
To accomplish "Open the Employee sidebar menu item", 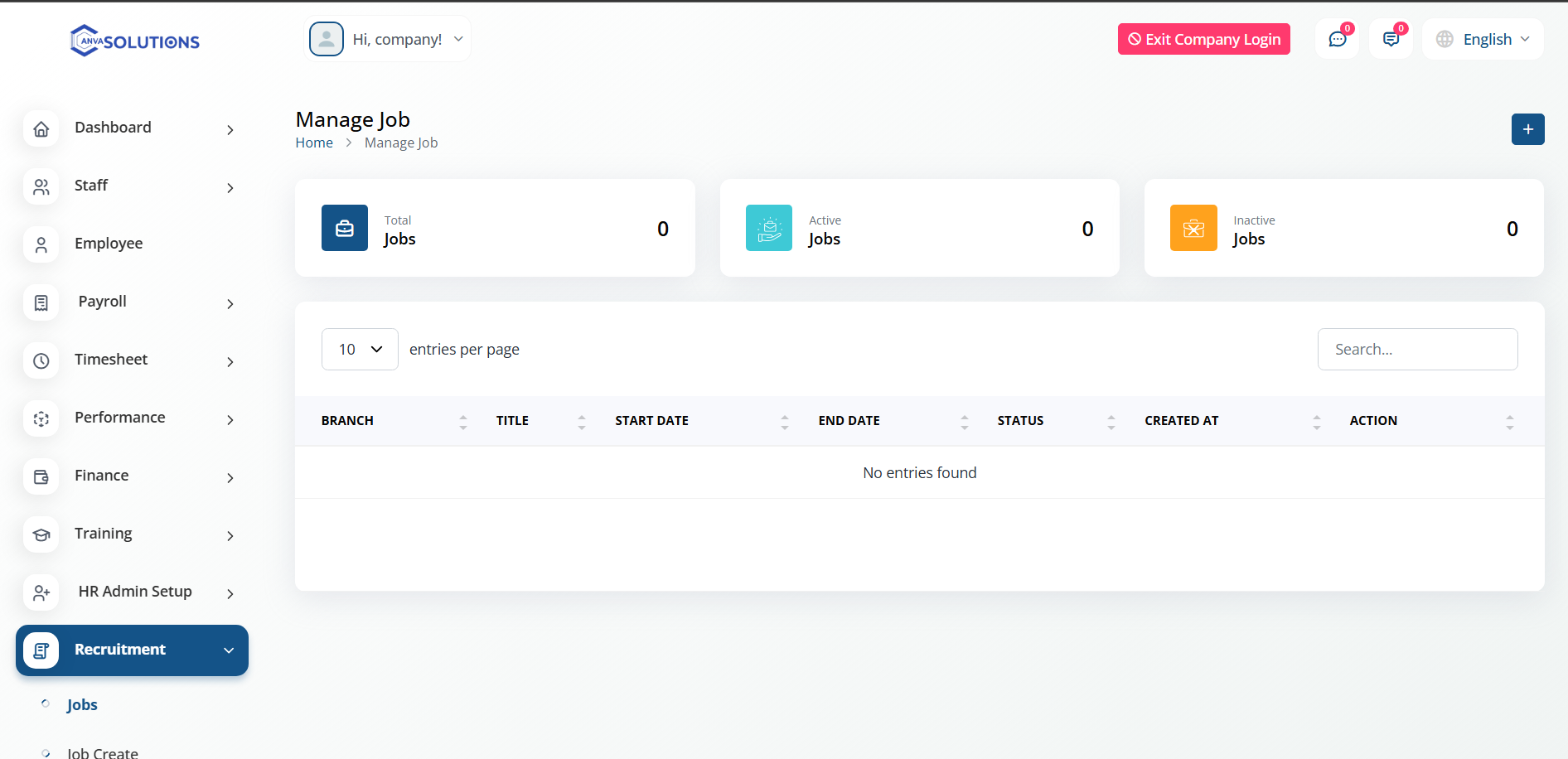I will (109, 244).
